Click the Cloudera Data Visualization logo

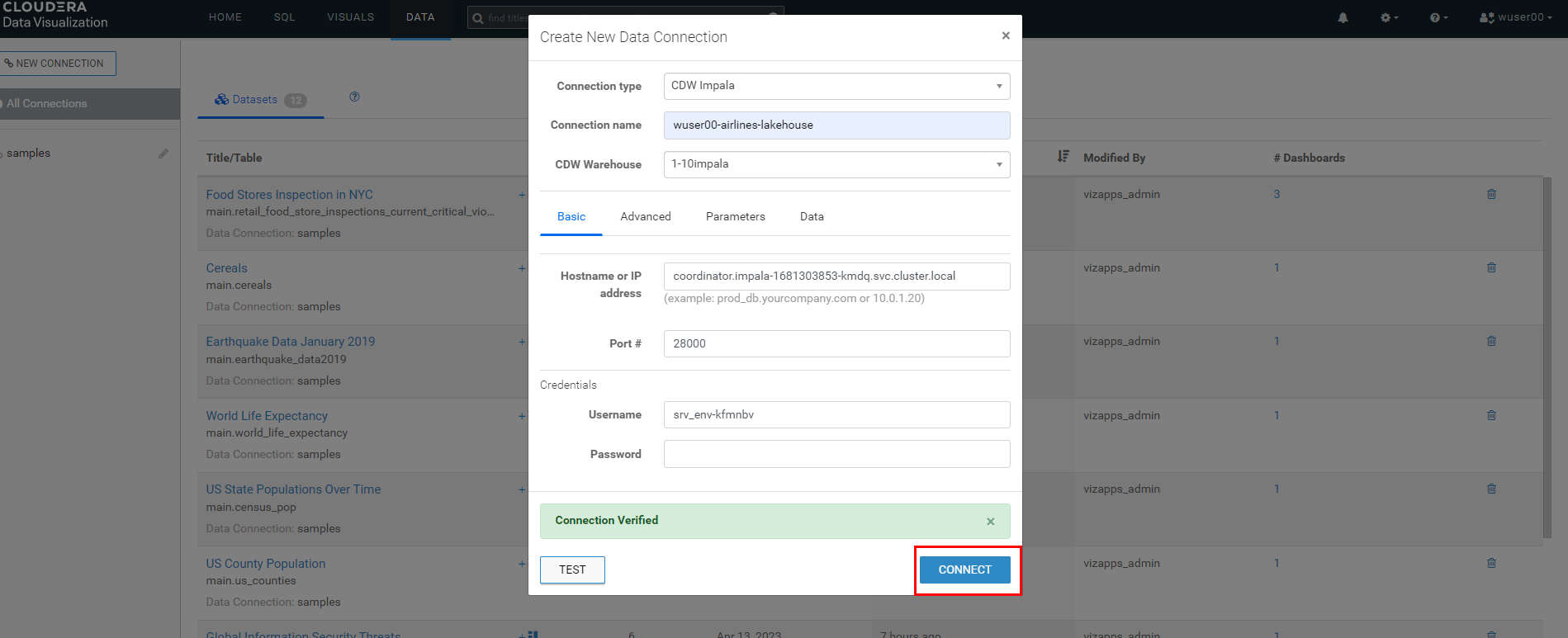click(x=54, y=15)
